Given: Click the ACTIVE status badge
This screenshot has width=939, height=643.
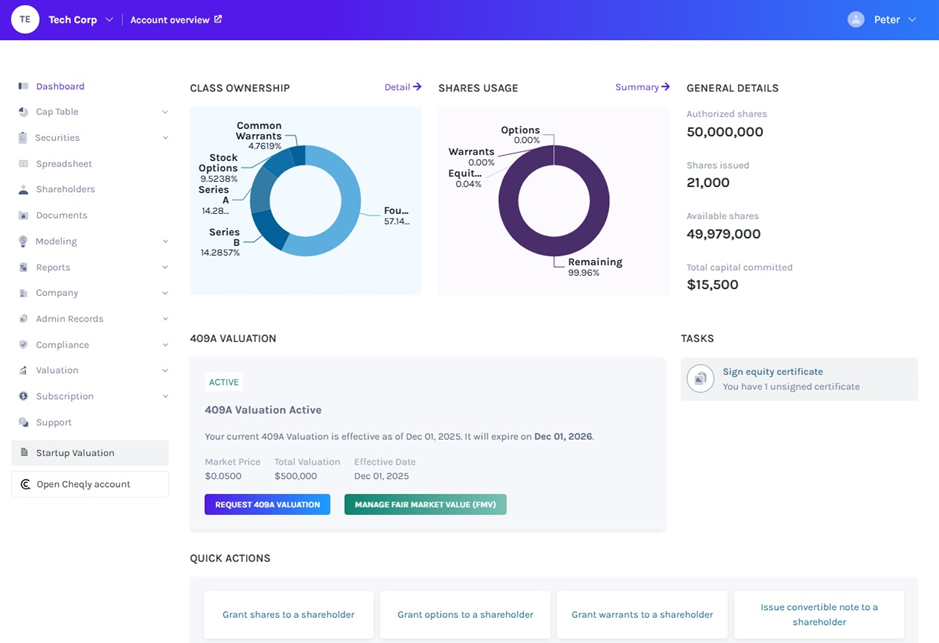Looking at the screenshot, I should coord(223,382).
